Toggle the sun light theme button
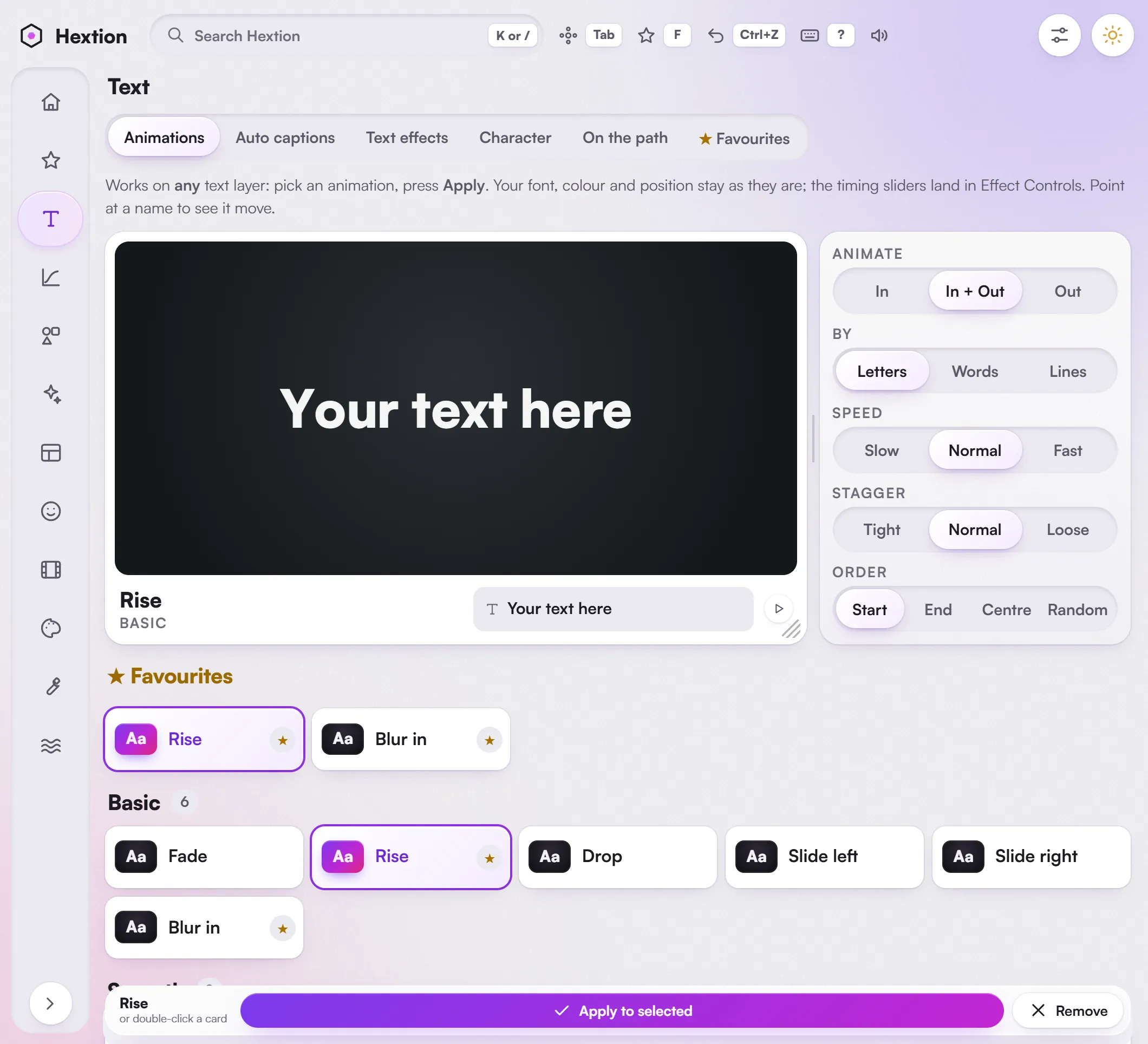The image size is (1148, 1044). [x=1112, y=35]
